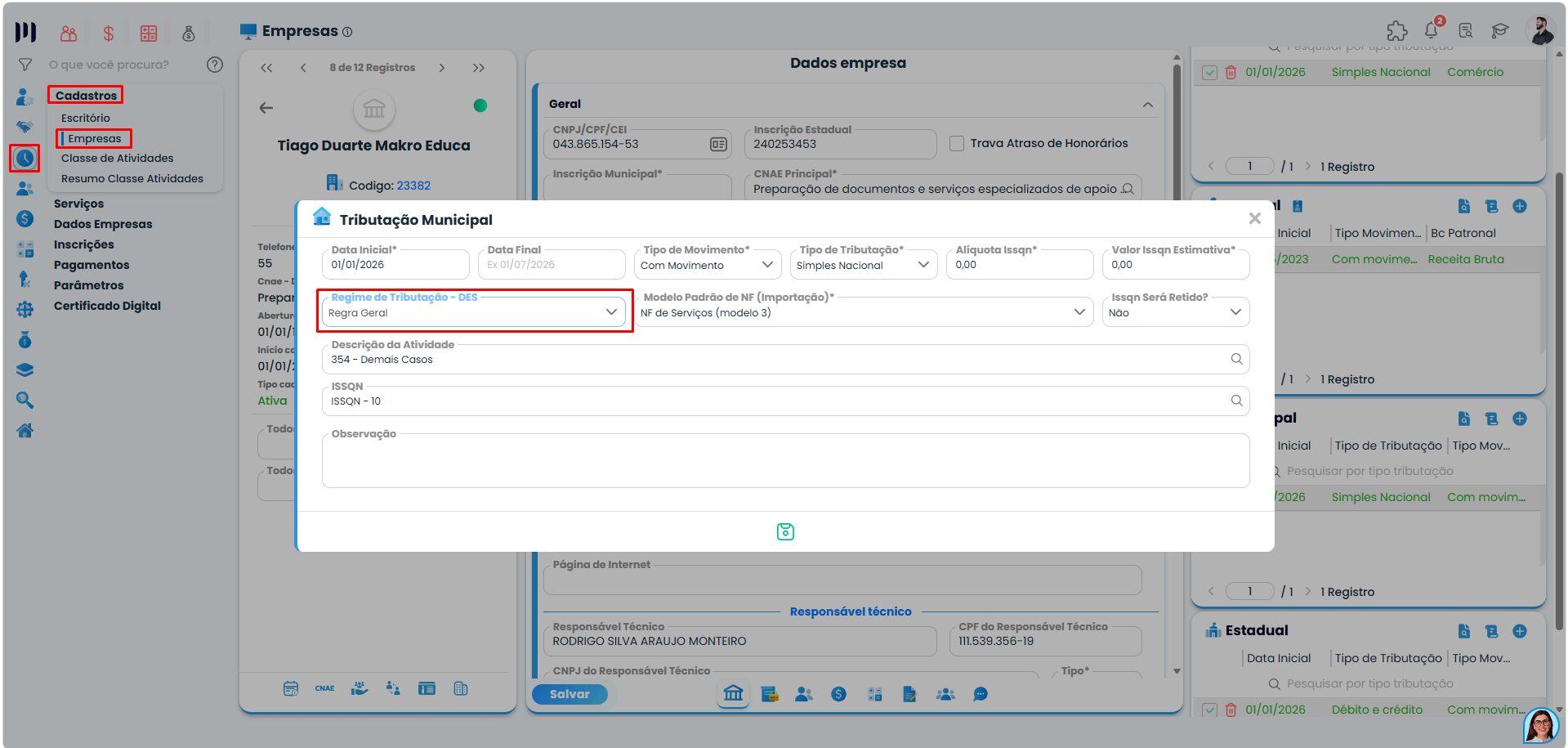Click the Salvar button

pyautogui.click(x=570, y=694)
